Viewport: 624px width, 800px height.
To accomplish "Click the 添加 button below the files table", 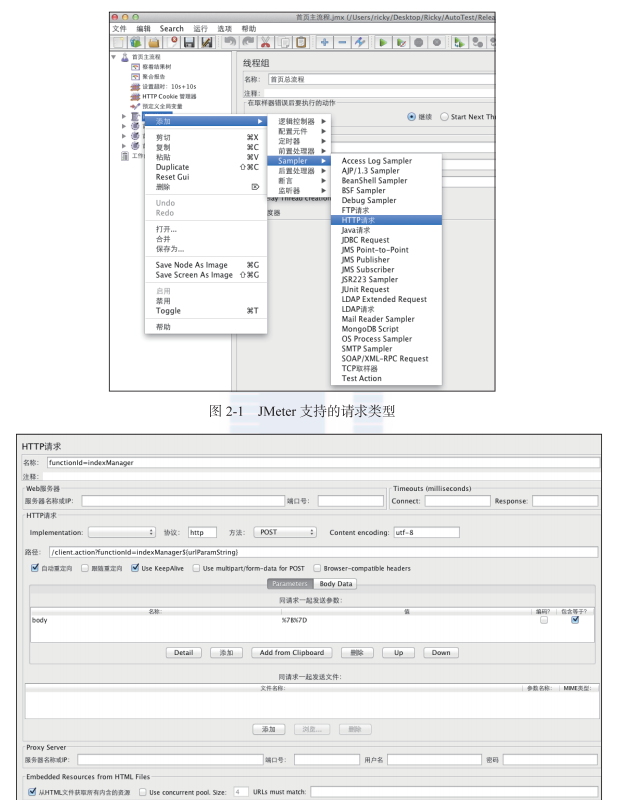I will pyautogui.click(x=269, y=729).
